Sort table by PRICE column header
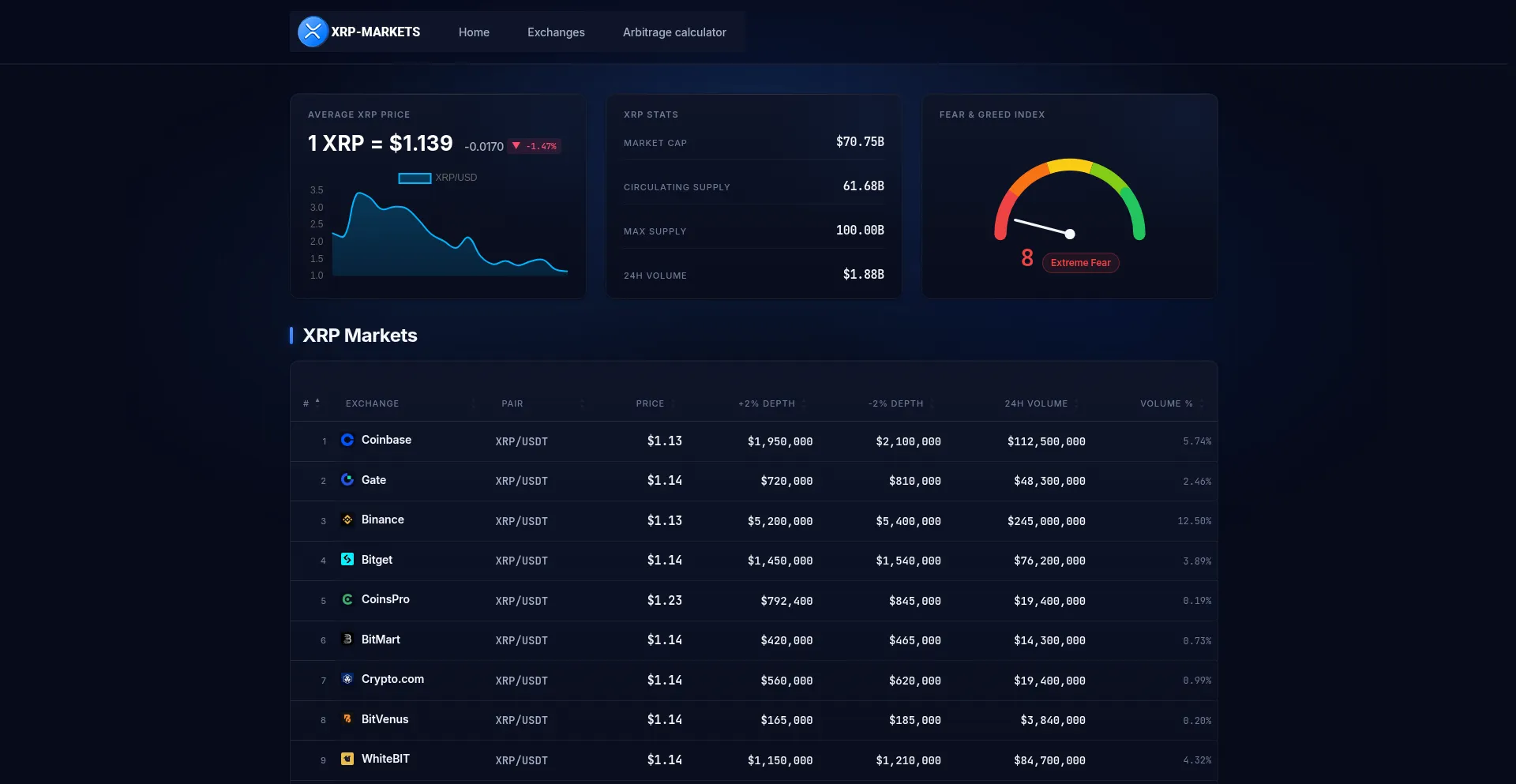1516x784 pixels. (x=650, y=403)
